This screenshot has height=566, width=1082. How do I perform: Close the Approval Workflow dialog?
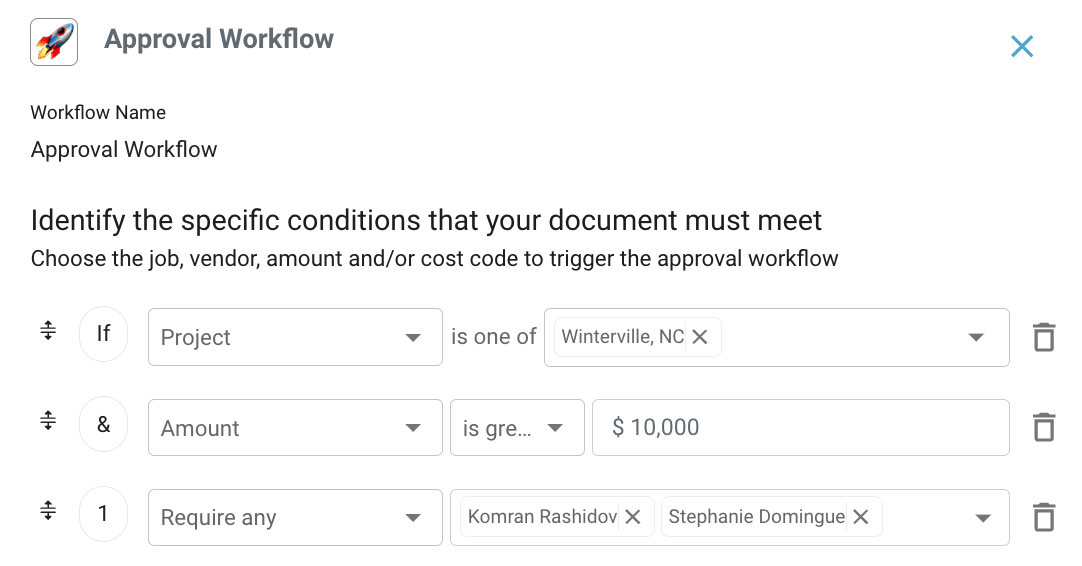(1021, 46)
